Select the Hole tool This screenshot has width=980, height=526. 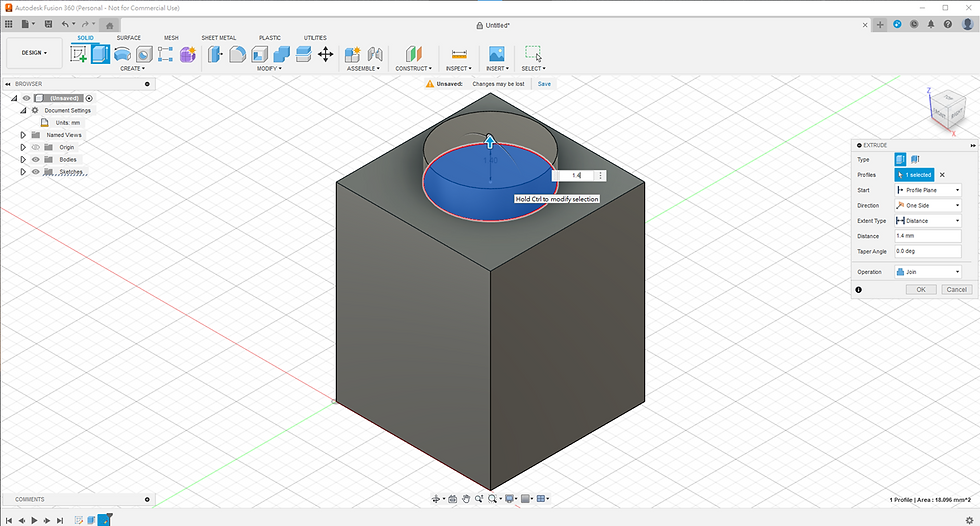click(144, 54)
